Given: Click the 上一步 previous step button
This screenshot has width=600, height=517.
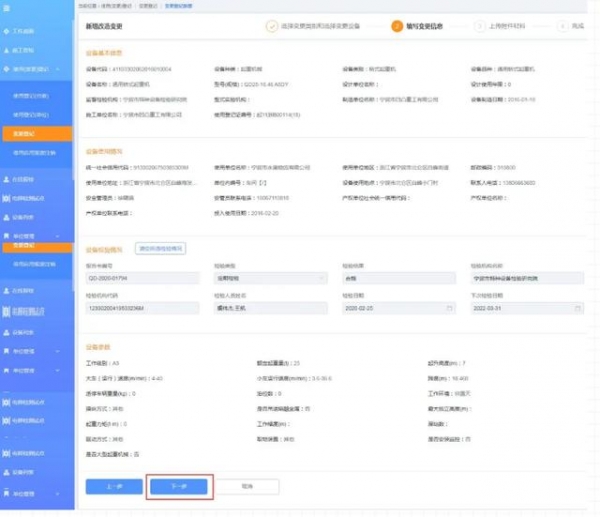Looking at the screenshot, I should (x=112, y=485).
